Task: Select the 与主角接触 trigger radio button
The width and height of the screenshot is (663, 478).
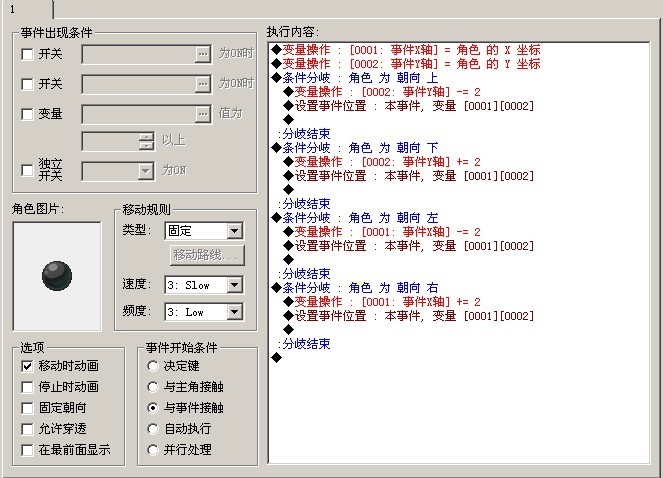Action: (153, 387)
